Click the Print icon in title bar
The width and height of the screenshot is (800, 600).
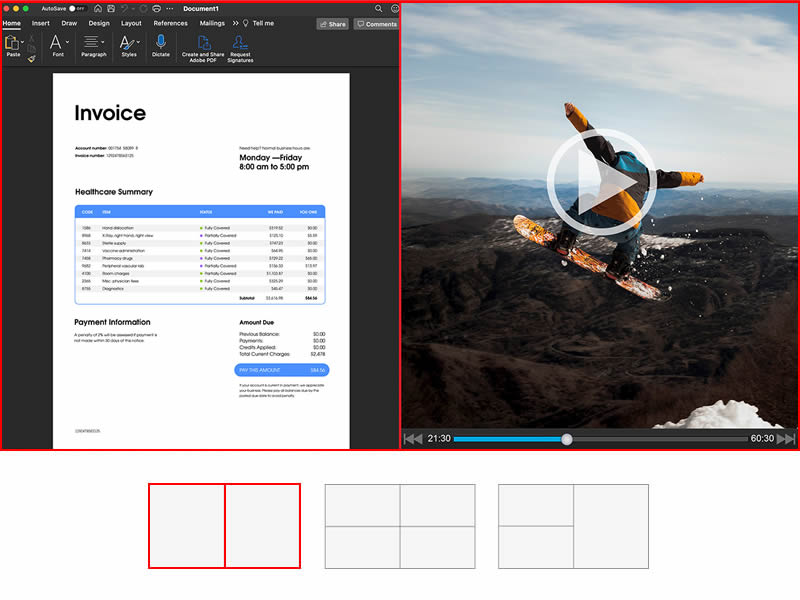point(157,8)
